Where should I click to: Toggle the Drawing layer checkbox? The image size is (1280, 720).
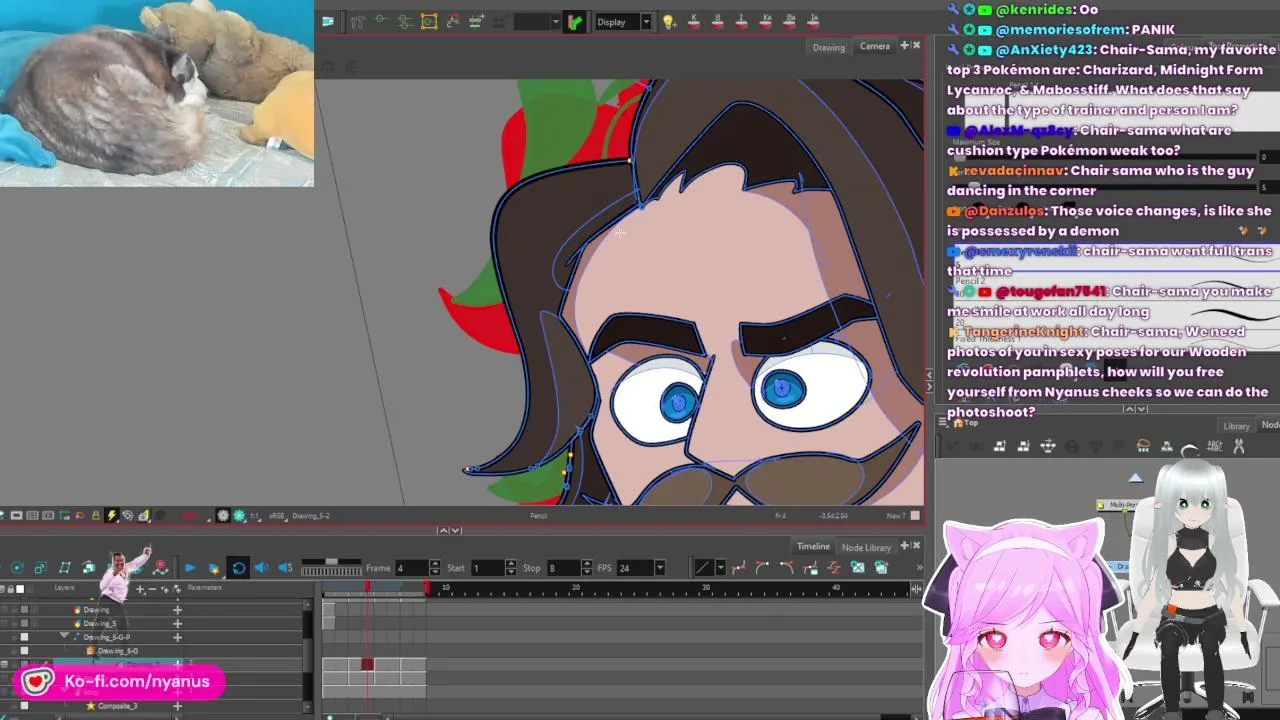pyautogui.click(x=24, y=609)
